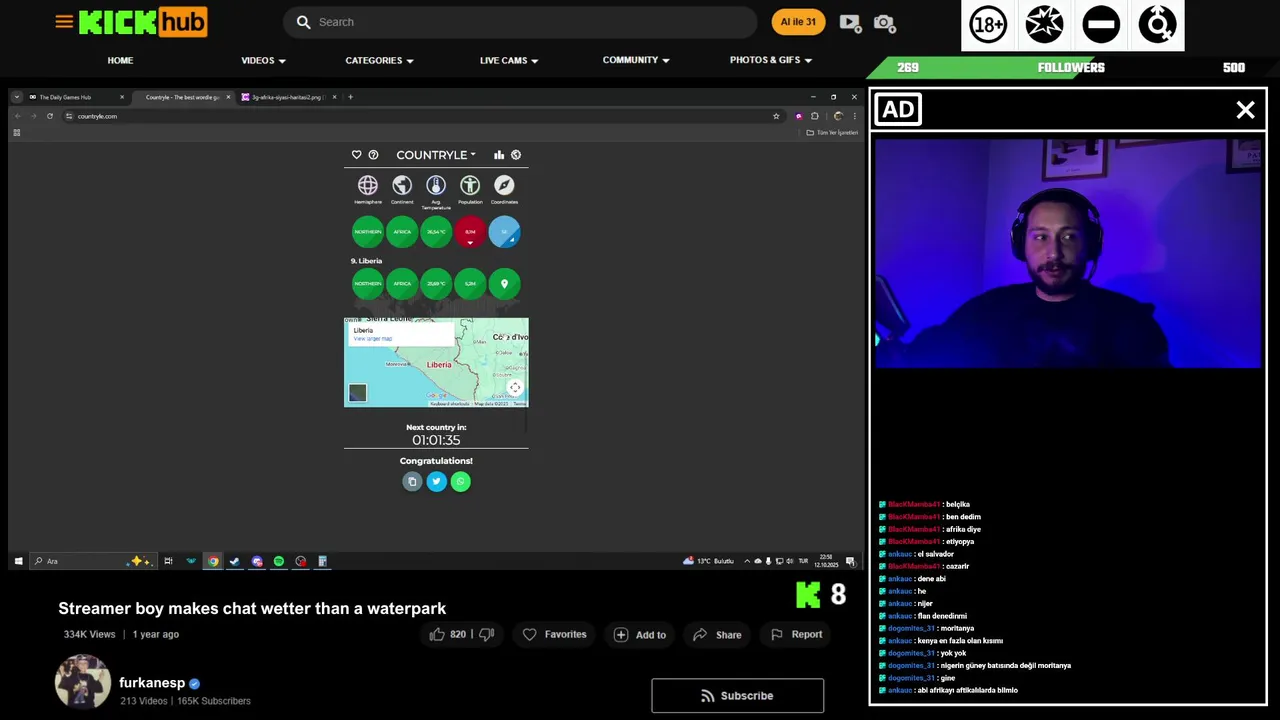This screenshot has width=1280, height=720.
Task: Copy results with the clipboard share button
Action: pyautogui.click(x=412, y=482)
